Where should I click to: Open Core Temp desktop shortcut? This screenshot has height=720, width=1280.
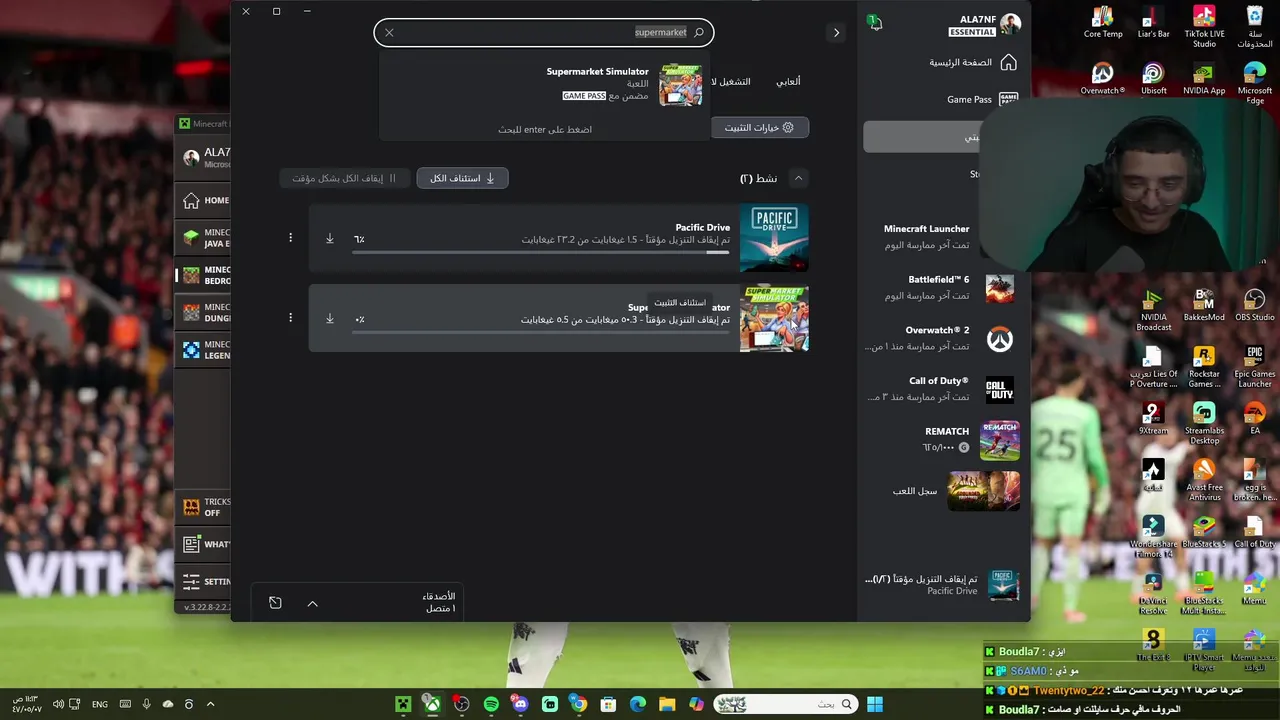click(x=1103, y=22)
